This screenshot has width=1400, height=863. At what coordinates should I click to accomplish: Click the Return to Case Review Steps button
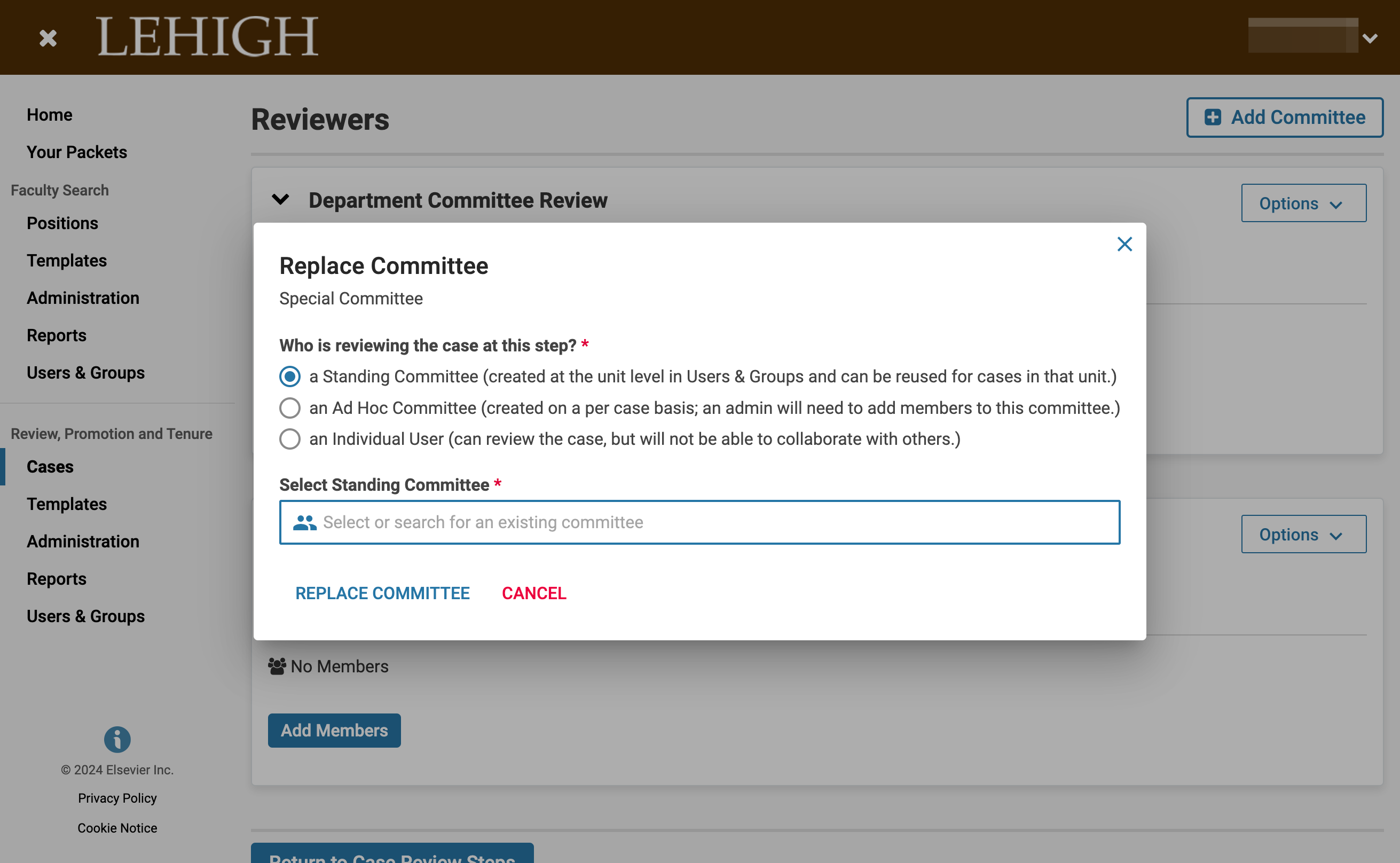(392, 854)
